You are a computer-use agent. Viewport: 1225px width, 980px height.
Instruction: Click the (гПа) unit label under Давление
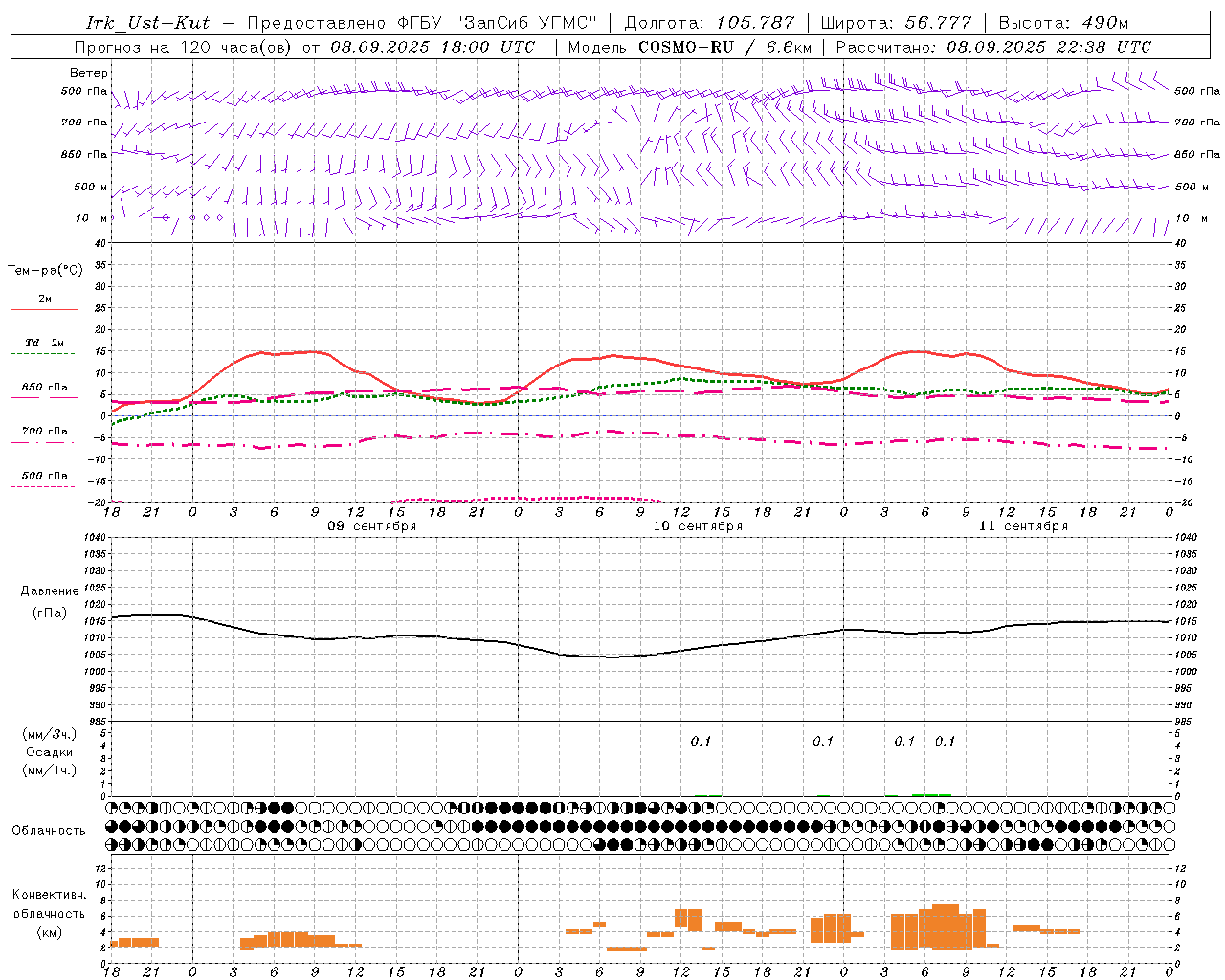pyautogui.click(x=49, y=613)
